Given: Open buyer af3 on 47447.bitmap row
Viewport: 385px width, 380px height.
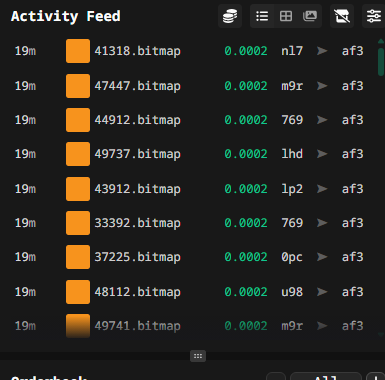Looking at the screenshot, I should (352, 86).
